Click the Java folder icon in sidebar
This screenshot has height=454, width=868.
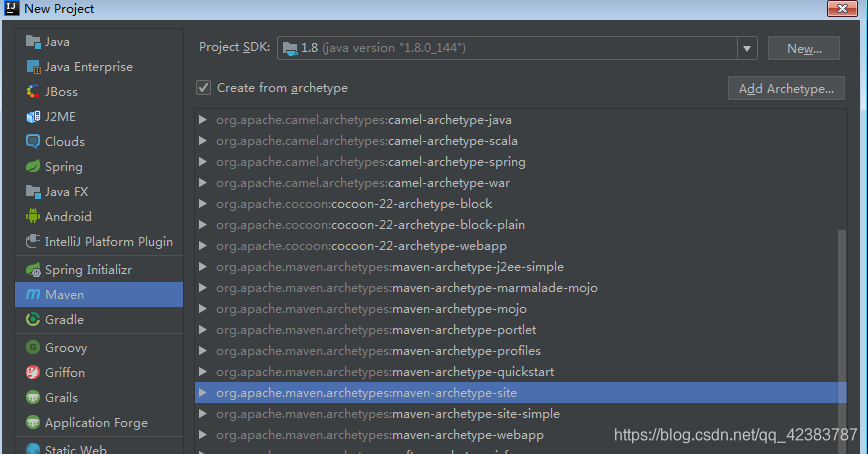click(33, 42)
